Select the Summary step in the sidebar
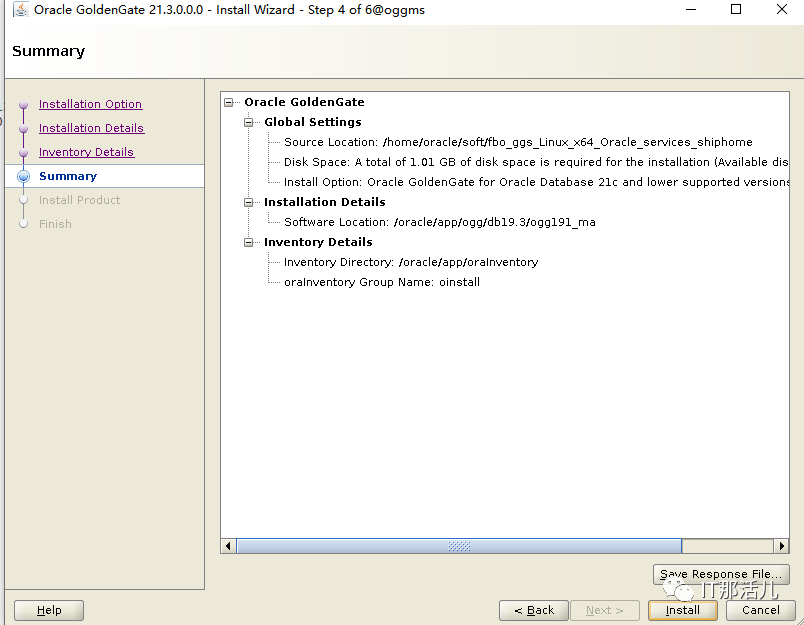 pos(105,176)
